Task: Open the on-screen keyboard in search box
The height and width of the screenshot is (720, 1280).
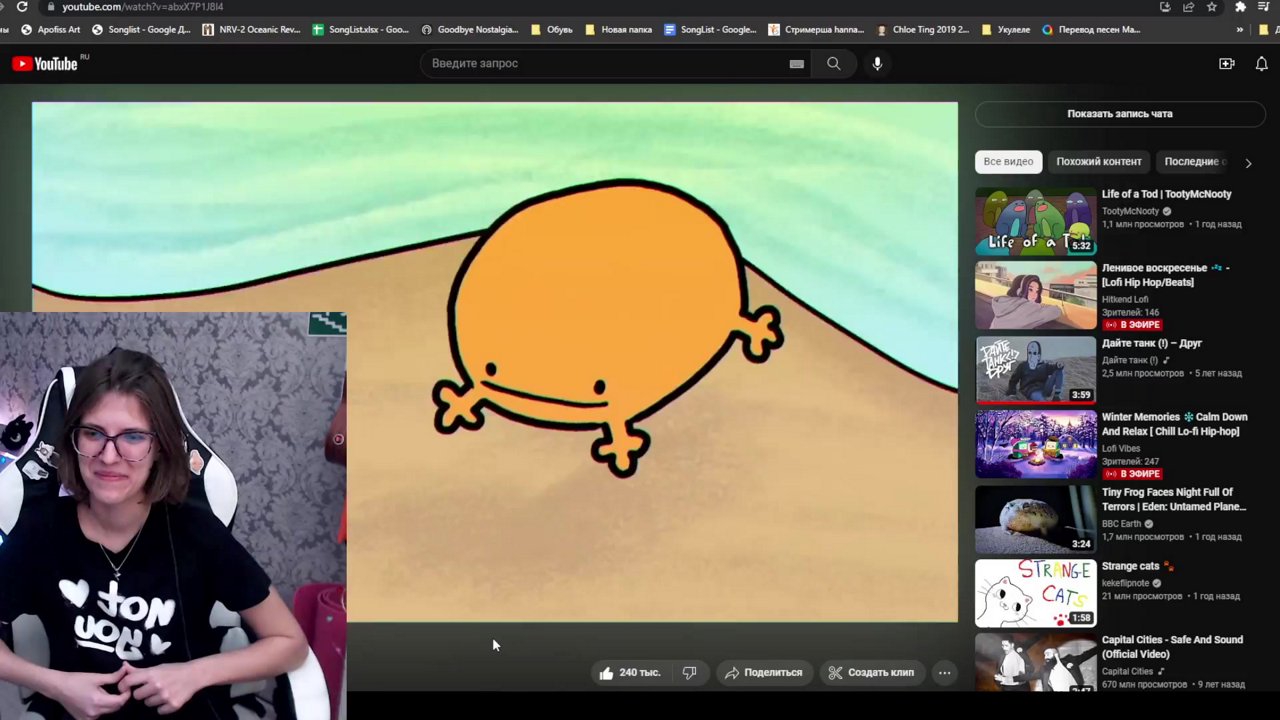Action: (796, 63)
